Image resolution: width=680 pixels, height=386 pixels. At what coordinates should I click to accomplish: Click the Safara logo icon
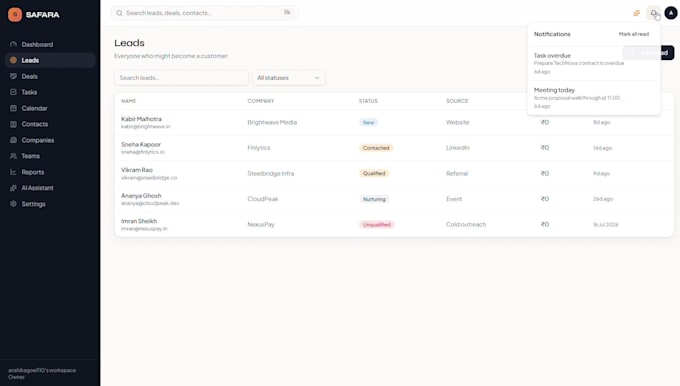[15, 14]
